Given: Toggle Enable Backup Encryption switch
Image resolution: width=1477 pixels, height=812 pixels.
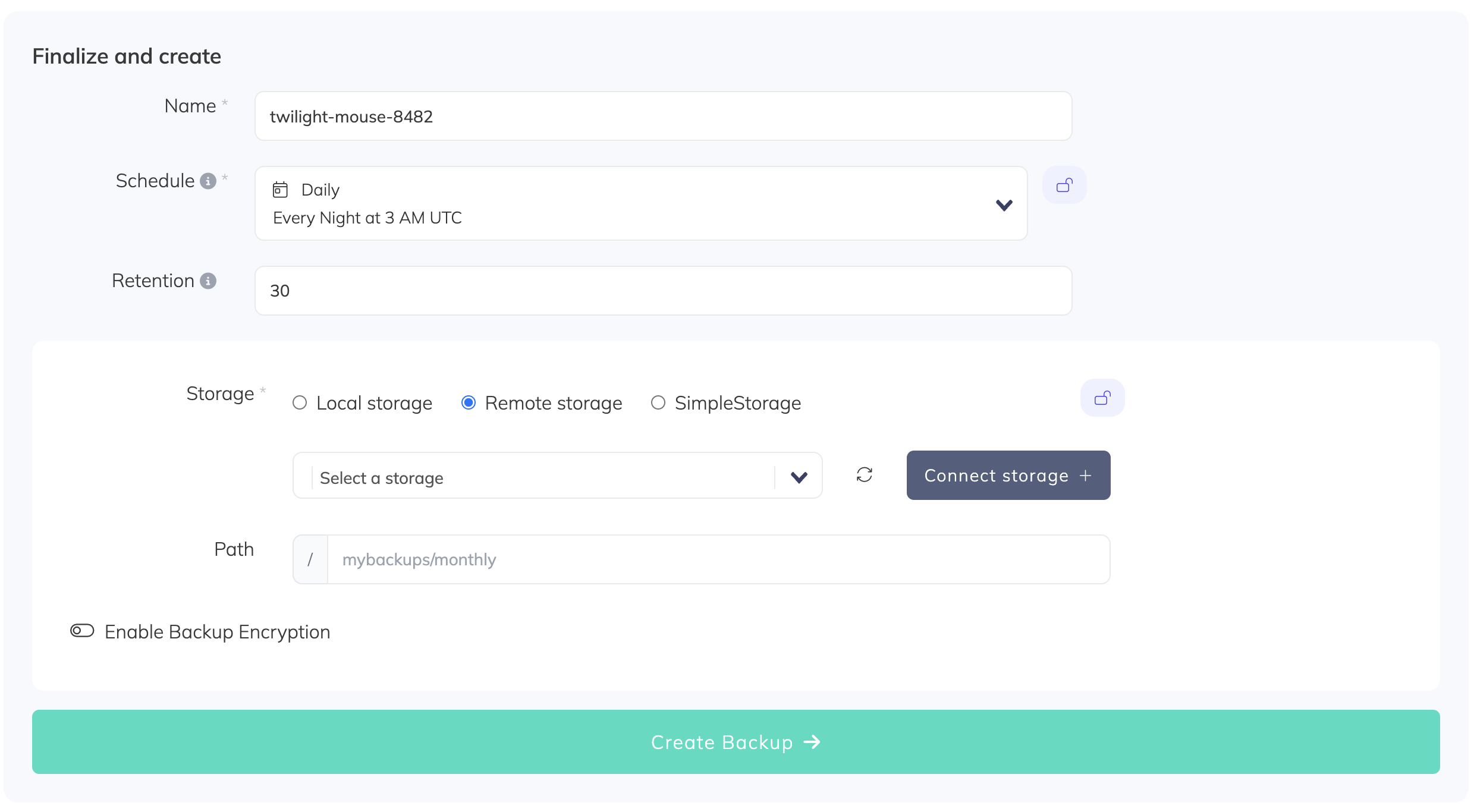Looking at the screenshot, I should 82,631.
